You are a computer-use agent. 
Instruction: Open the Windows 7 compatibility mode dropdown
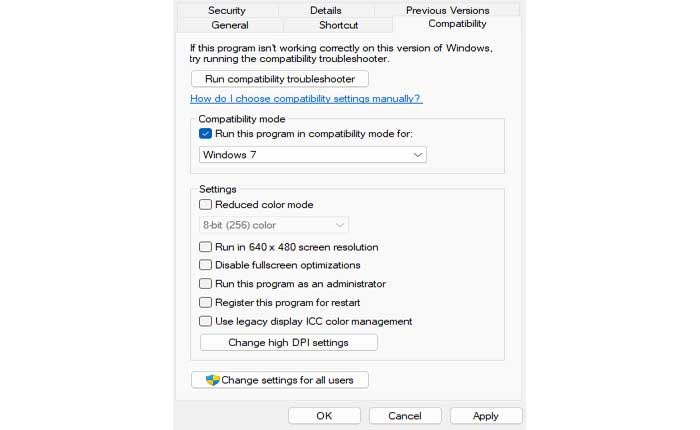click(312, 155)
